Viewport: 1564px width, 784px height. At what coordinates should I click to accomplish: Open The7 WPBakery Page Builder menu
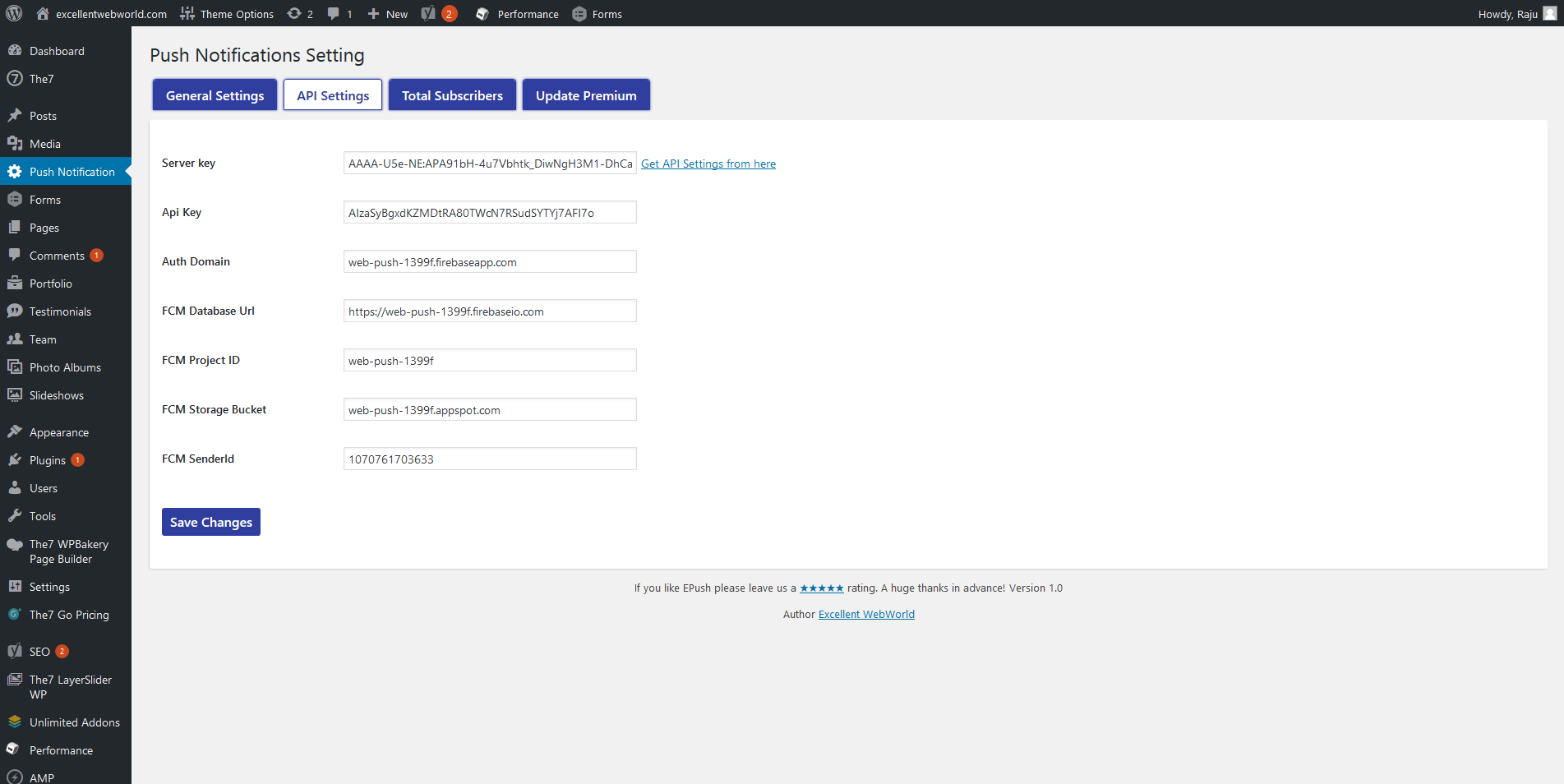[x=66, y=551]
